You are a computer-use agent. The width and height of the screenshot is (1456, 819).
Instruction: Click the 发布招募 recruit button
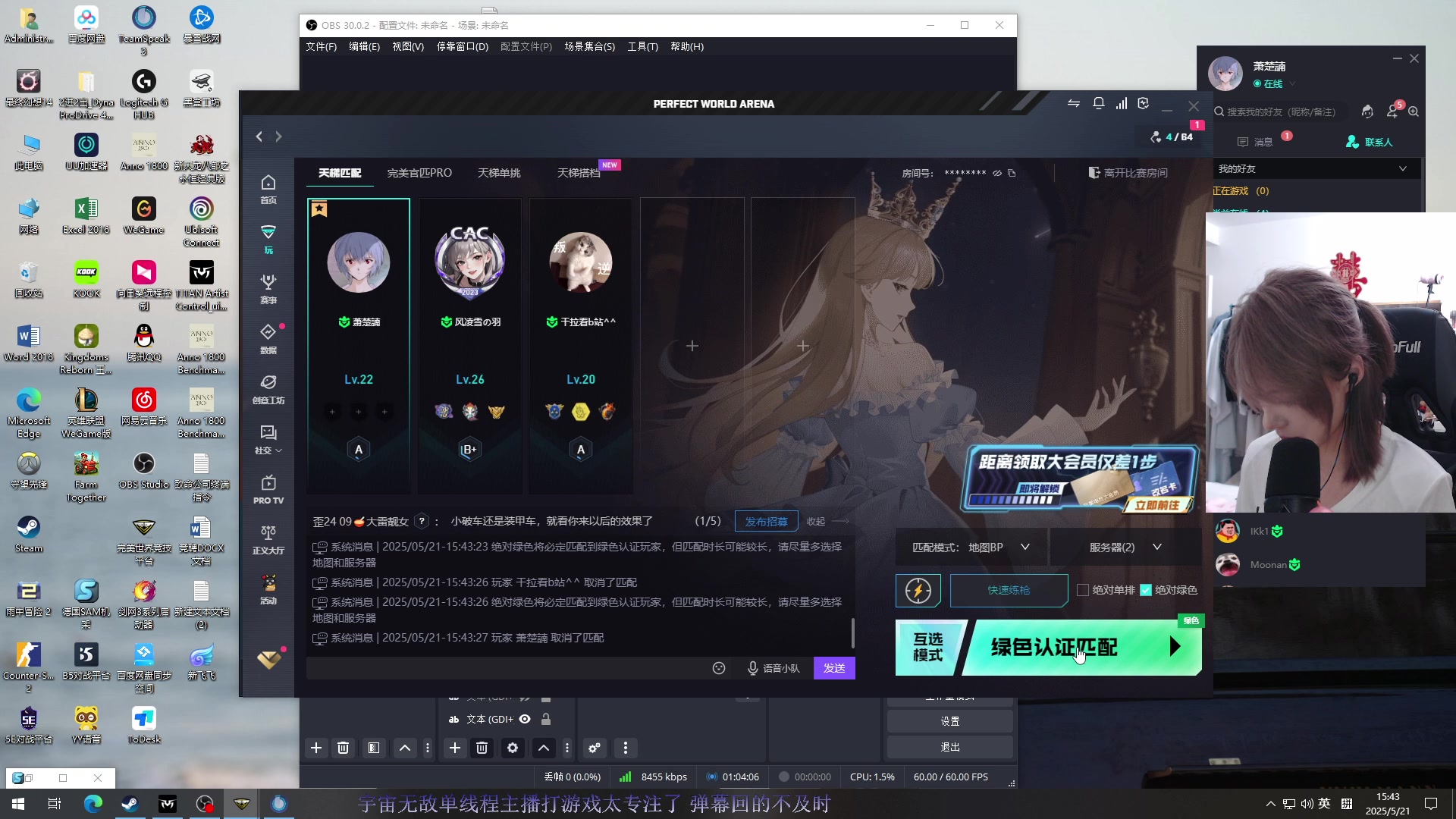coord(766,521)
